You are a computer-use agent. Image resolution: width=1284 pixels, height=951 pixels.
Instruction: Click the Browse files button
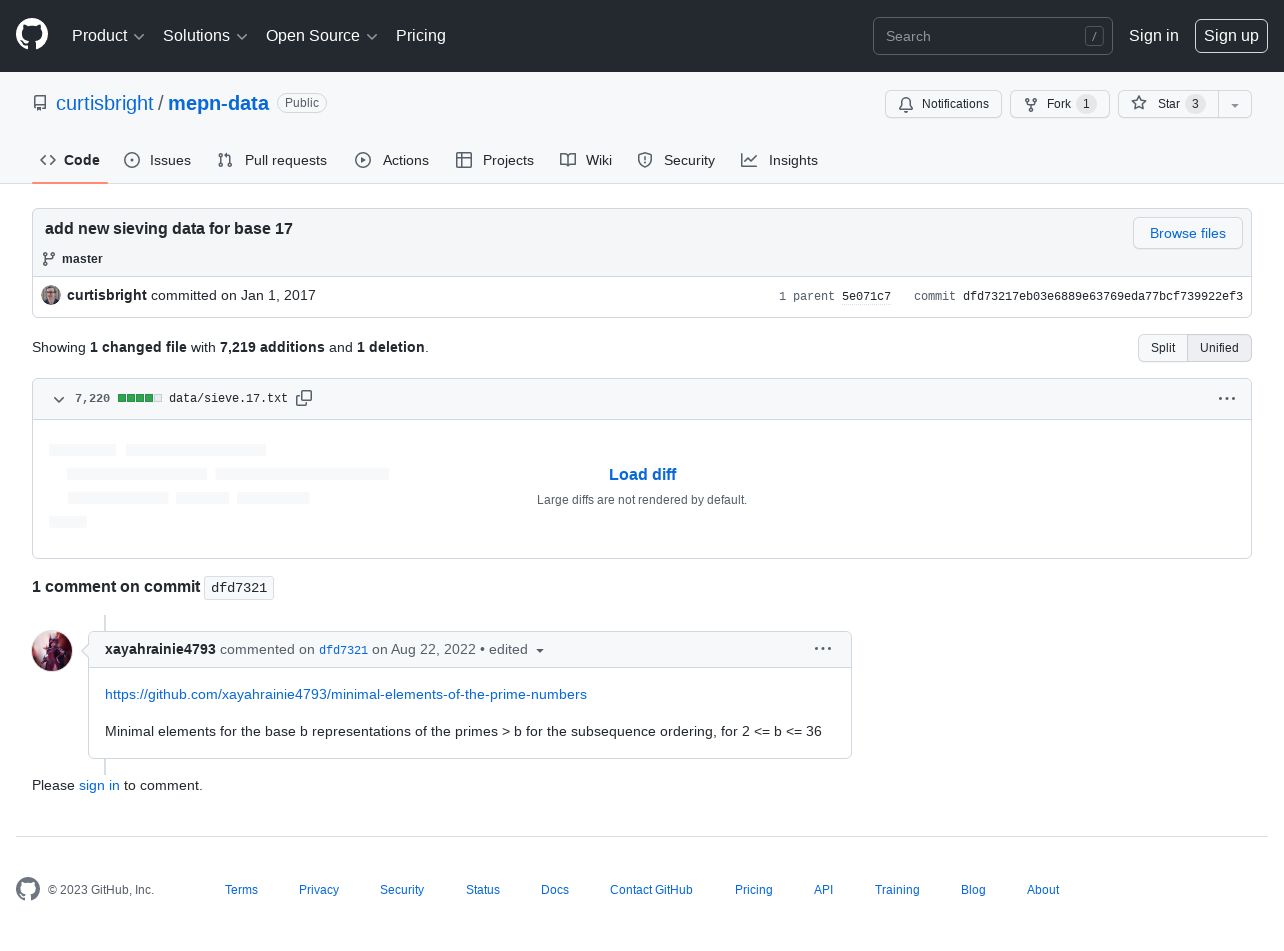coord(1188,233)
